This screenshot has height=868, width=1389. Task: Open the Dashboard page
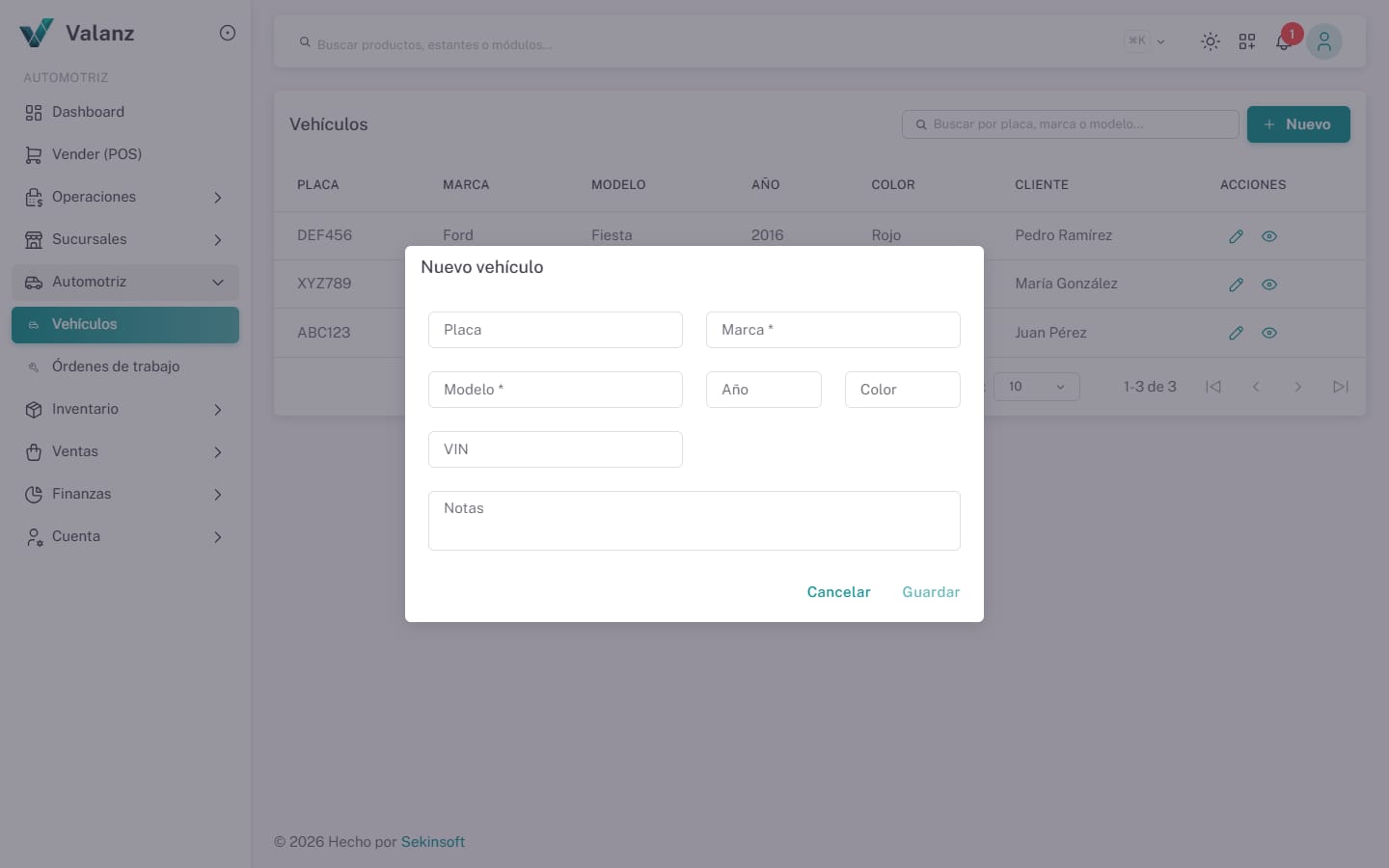tap(125, 112)
